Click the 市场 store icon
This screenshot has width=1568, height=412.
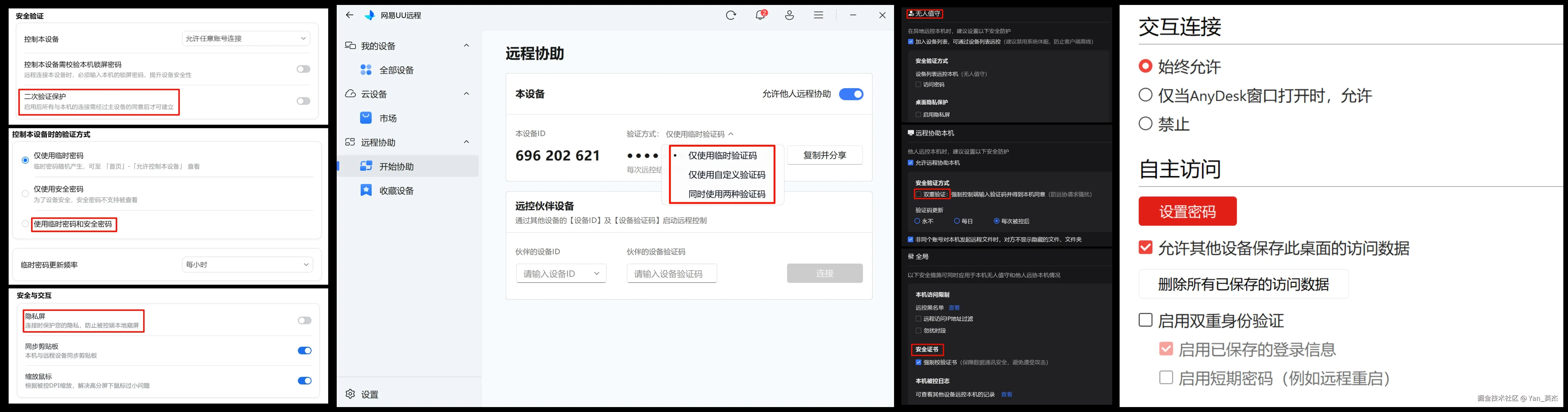coord(366,118)
